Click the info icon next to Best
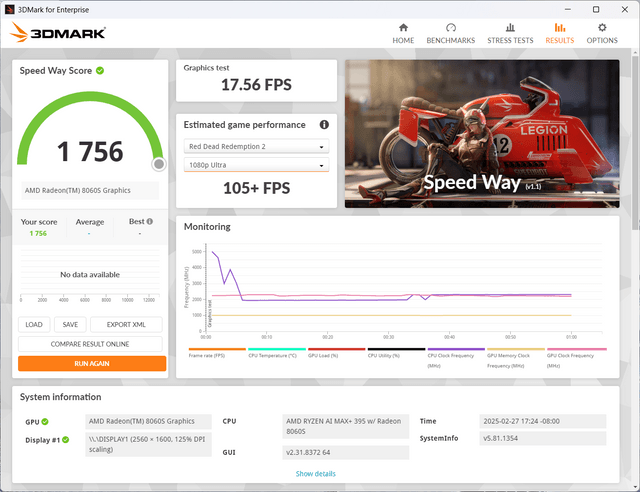The height and width of the screenshot is (492, 640). tap(150, 221)
